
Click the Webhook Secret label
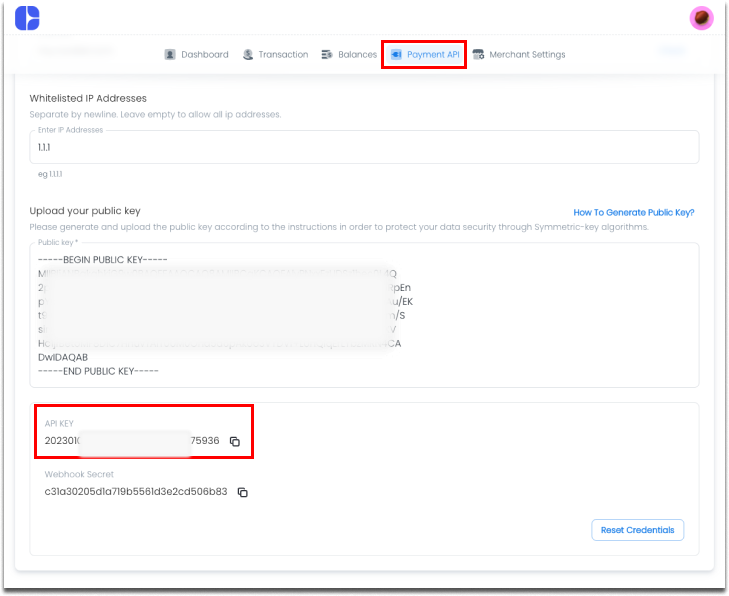(79, 474)
